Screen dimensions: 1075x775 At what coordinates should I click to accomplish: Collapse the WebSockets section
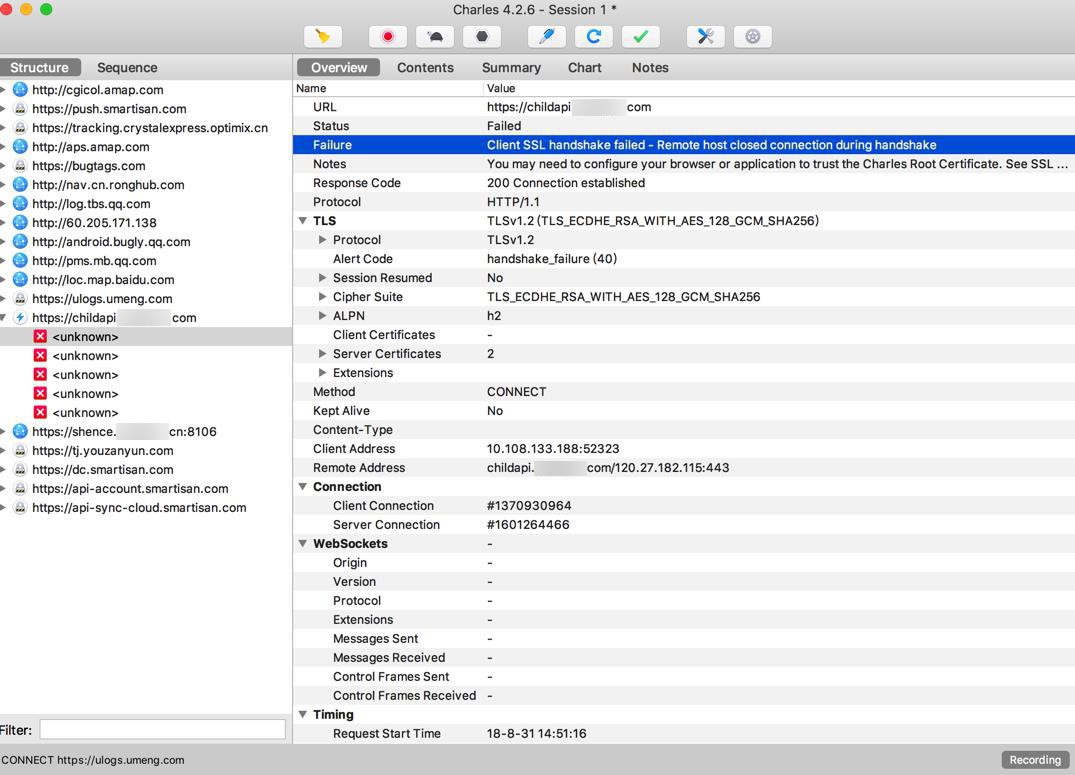coord(302,543)
